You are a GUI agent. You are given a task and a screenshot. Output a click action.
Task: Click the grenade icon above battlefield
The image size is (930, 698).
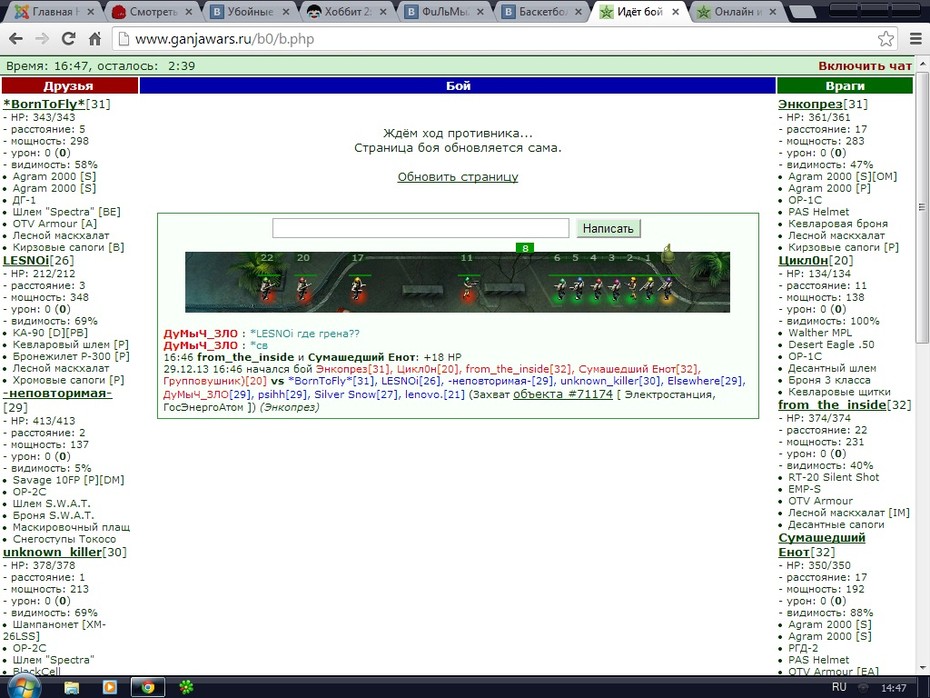tap(667, 253)
